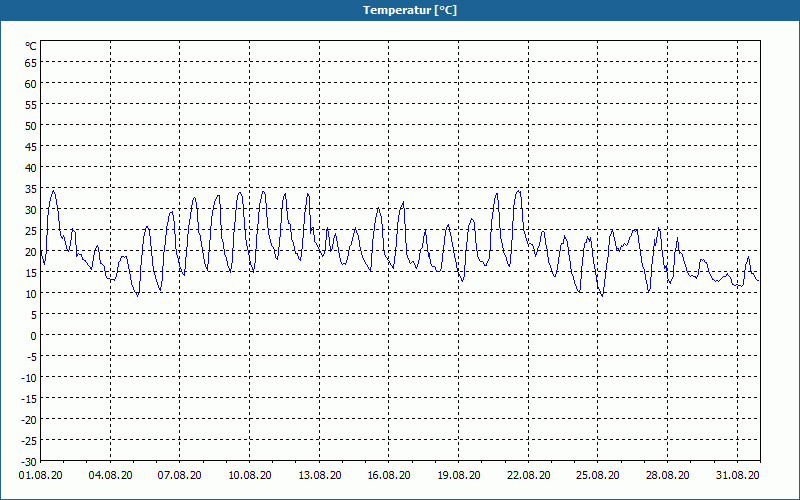Select the 55 value on the y-axis
Screen dimensions: 800x500
31,105
